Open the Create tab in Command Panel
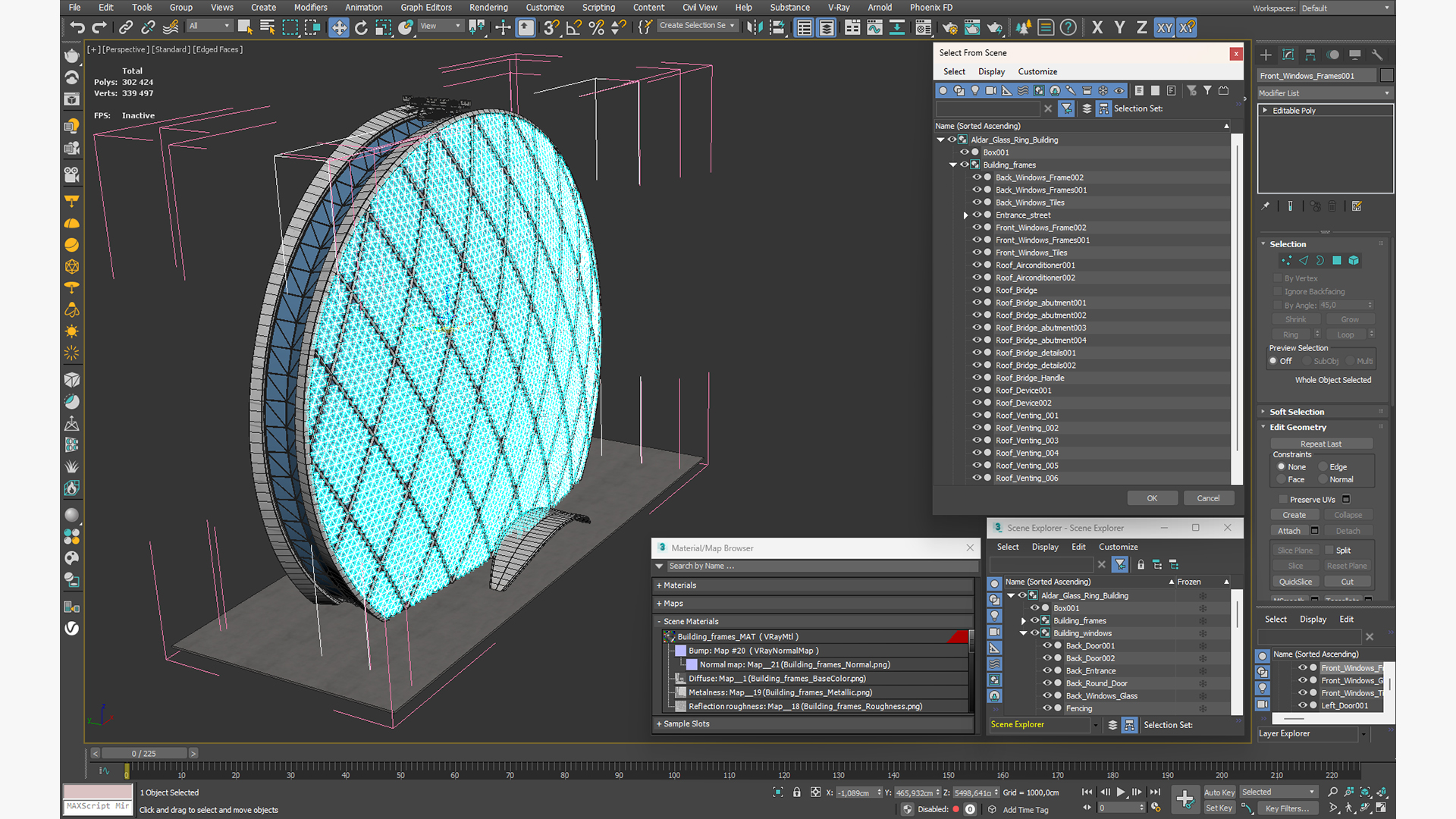The width and height of the screenshot is (1456, 819). pos(1266,55)
